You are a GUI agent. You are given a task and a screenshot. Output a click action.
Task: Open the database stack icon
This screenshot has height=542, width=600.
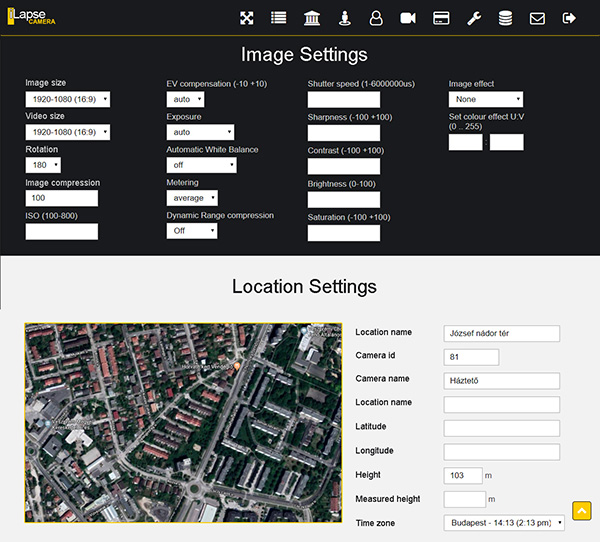coord(505,18)
